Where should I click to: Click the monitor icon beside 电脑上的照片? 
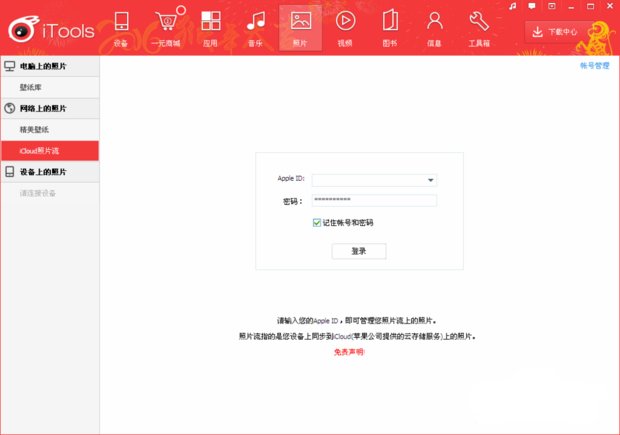(10, 66)
